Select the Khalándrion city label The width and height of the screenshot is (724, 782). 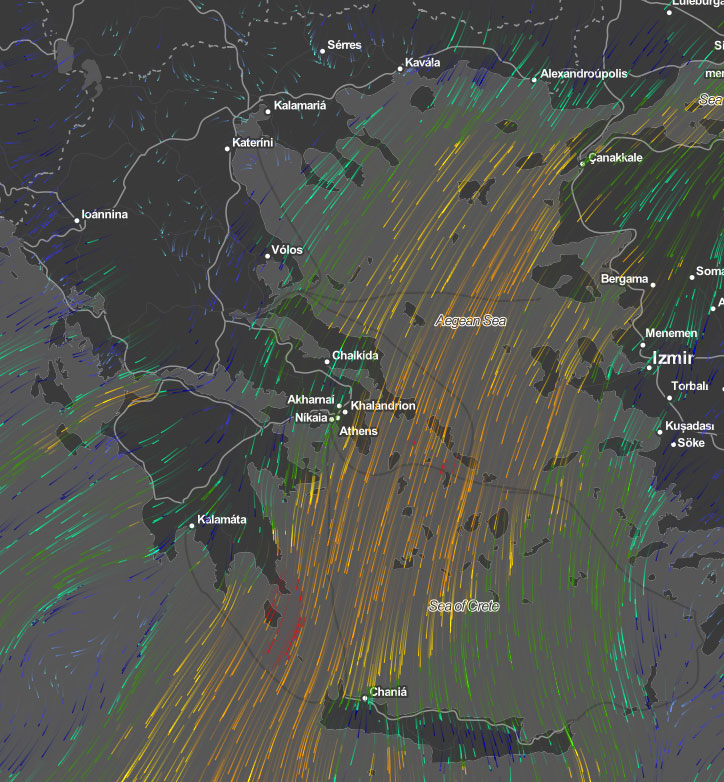383,406
